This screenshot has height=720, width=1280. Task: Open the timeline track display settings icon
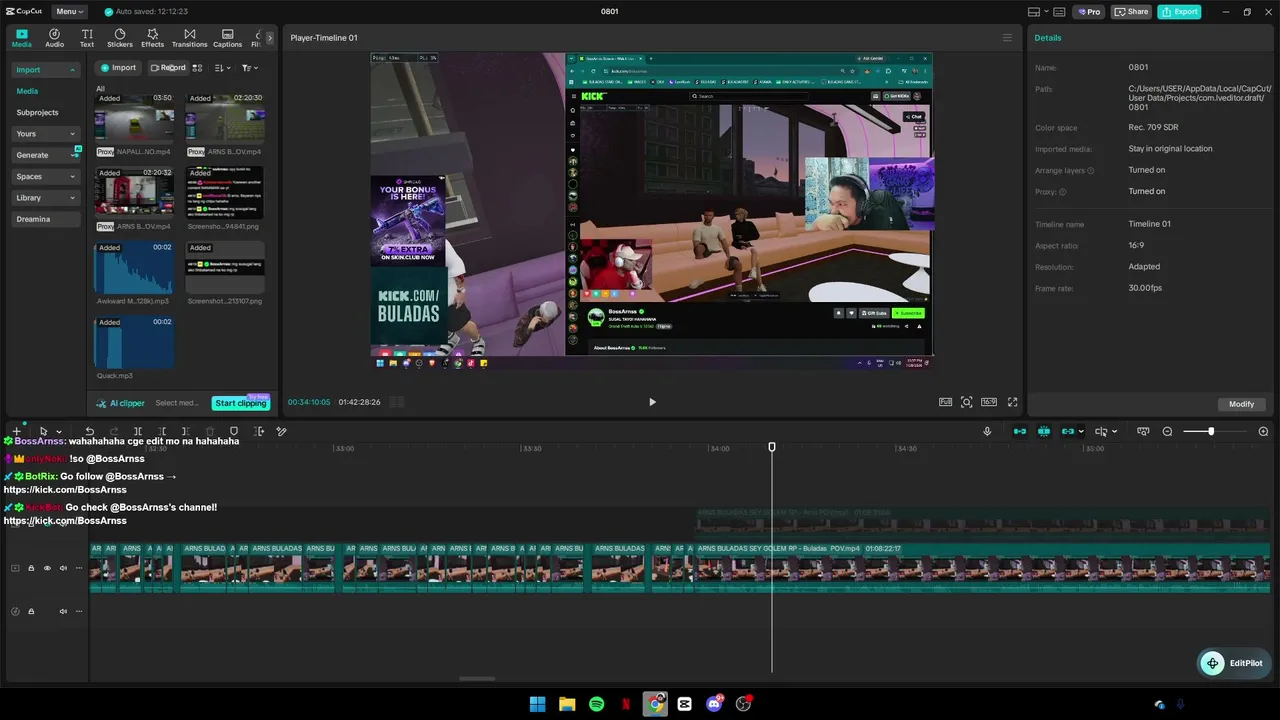click(1143, 431)
